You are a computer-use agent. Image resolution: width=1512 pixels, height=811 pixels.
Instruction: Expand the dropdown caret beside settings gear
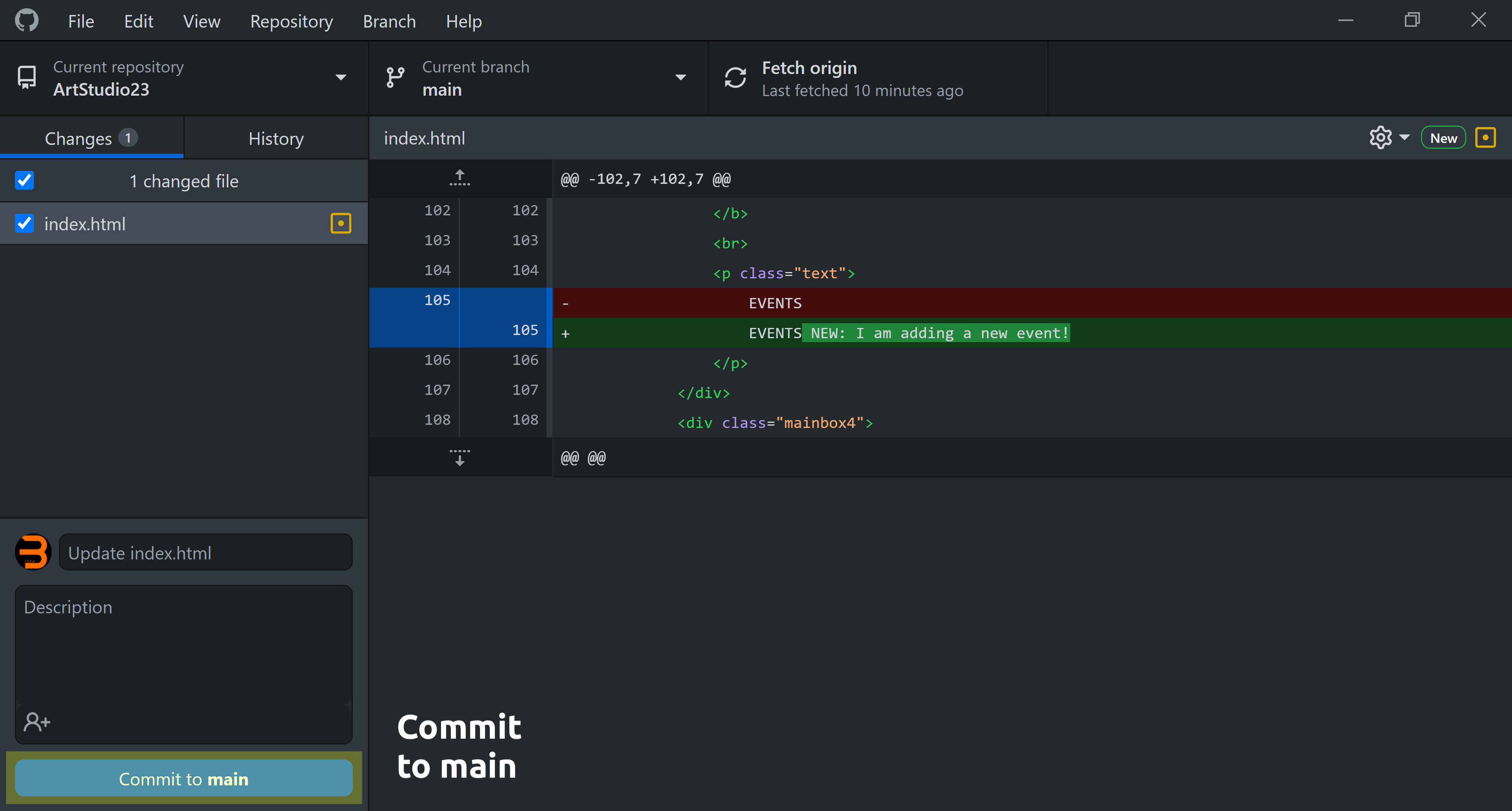click(1404, 138)
